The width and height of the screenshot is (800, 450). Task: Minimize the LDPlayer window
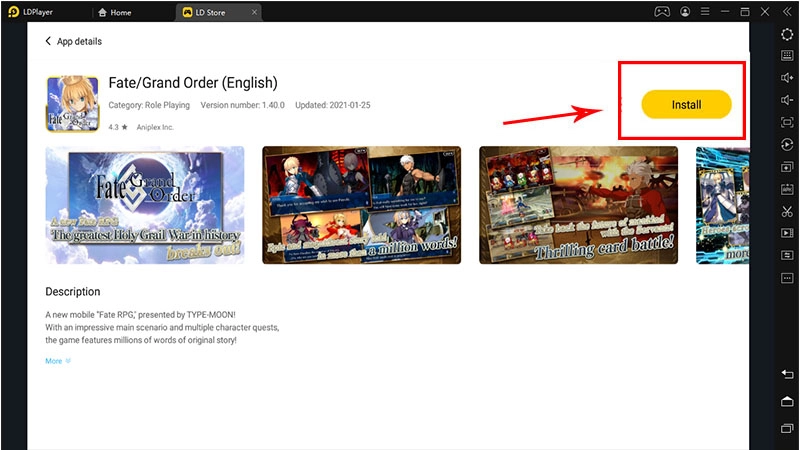pos(725,11)
